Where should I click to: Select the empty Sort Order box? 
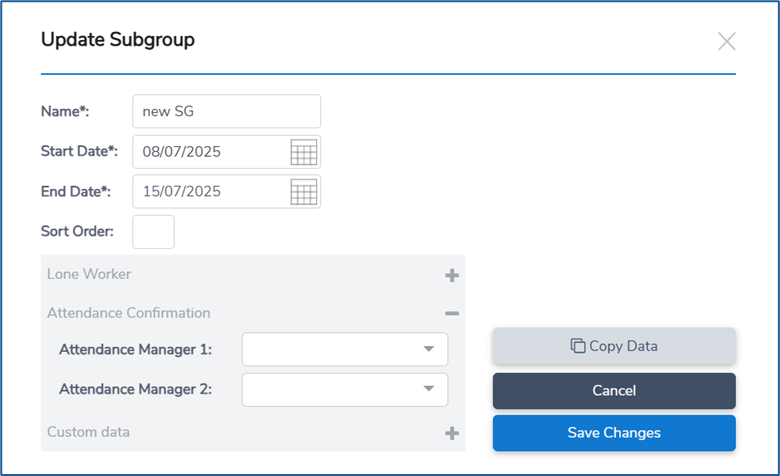[153, 232]
